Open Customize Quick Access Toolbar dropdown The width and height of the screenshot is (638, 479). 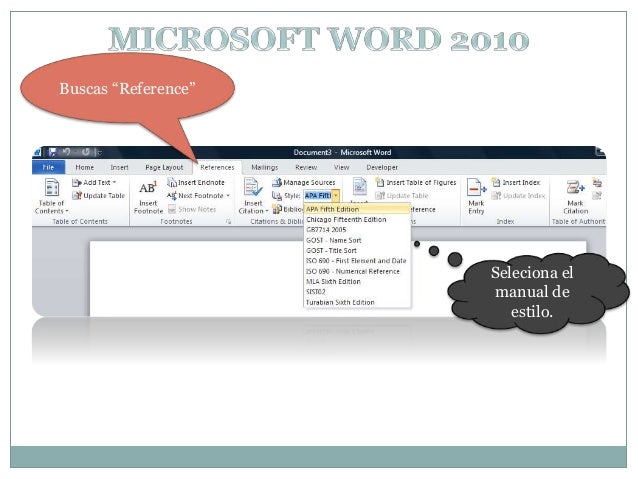tap(99, 153)
